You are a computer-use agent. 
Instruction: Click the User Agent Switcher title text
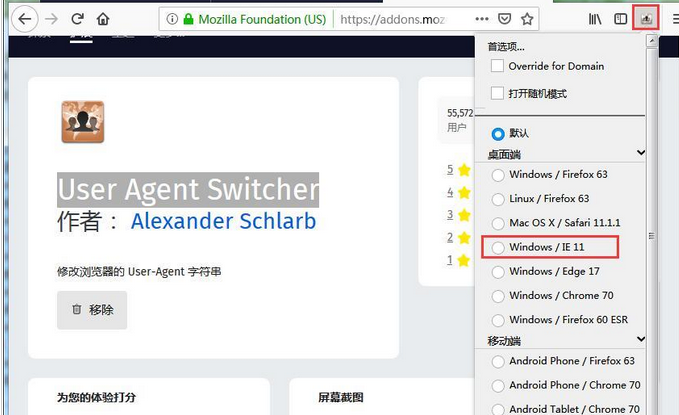188,190
